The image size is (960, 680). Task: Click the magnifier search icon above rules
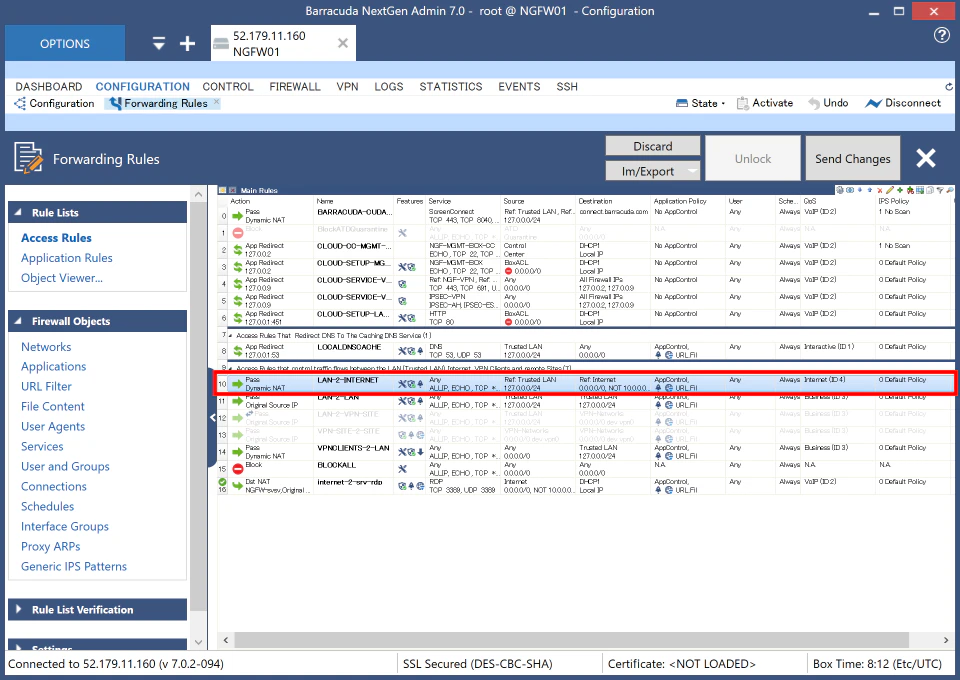(x=950, y=190)
